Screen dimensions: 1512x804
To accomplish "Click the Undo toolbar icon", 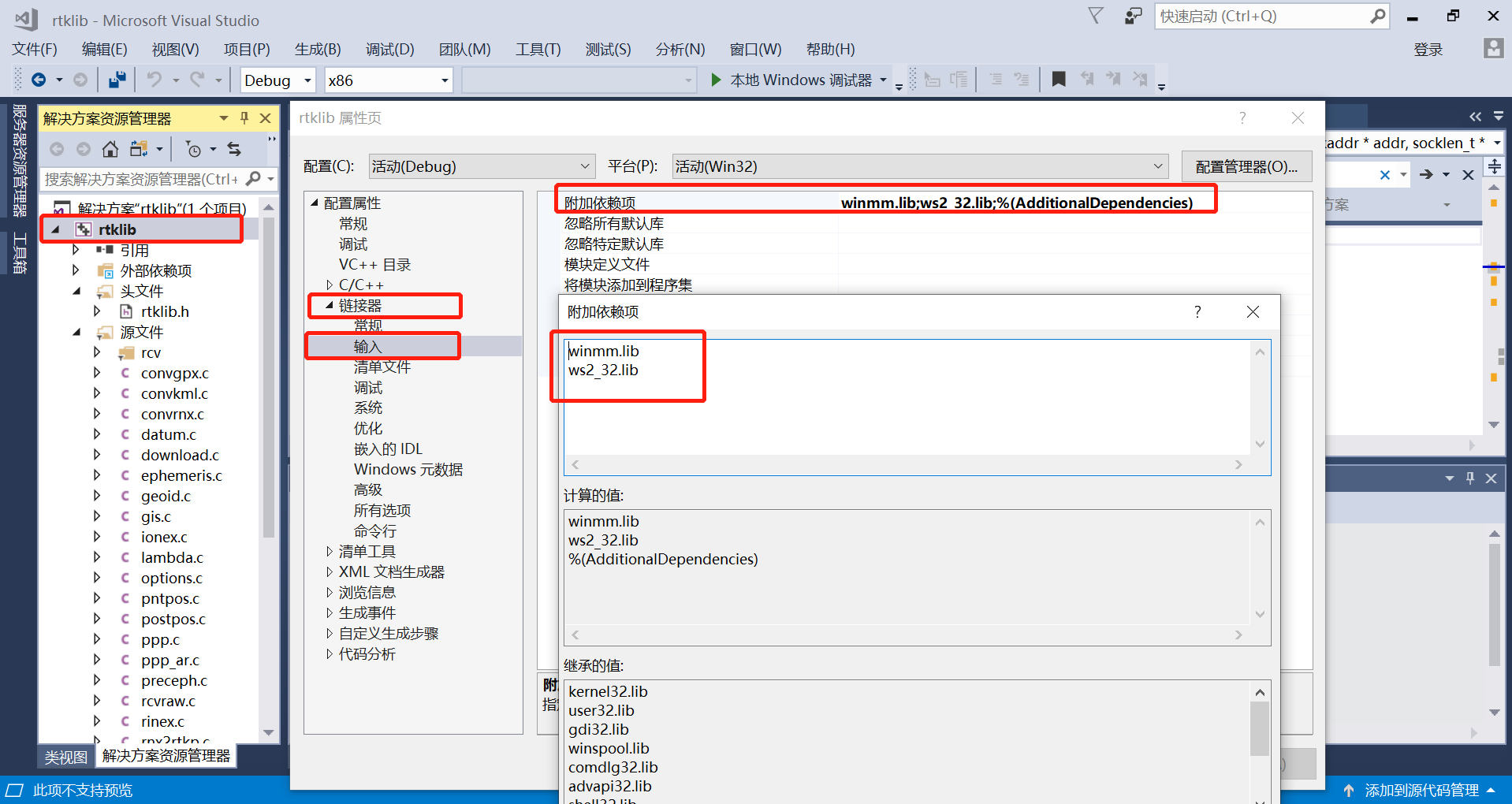I will coord(155,80).
